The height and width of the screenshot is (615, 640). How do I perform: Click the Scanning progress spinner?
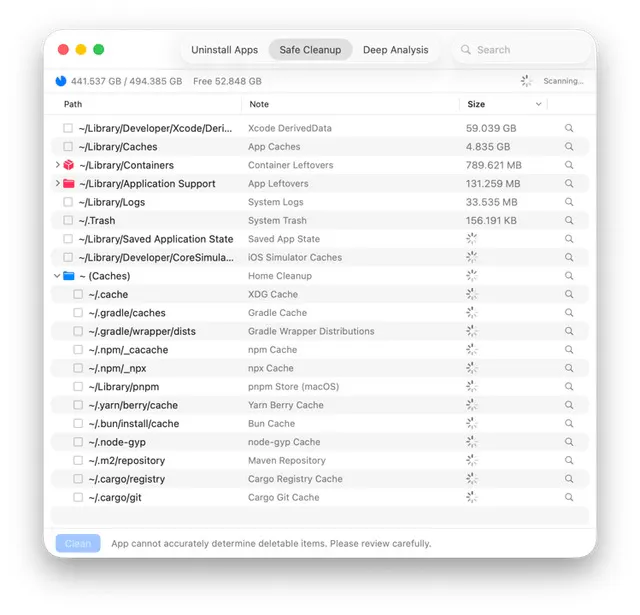(x=526, y=81)
